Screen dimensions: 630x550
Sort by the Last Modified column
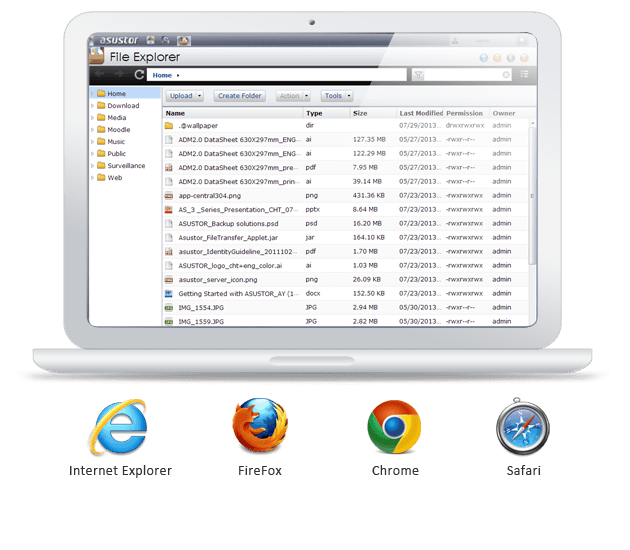(420, 113)
